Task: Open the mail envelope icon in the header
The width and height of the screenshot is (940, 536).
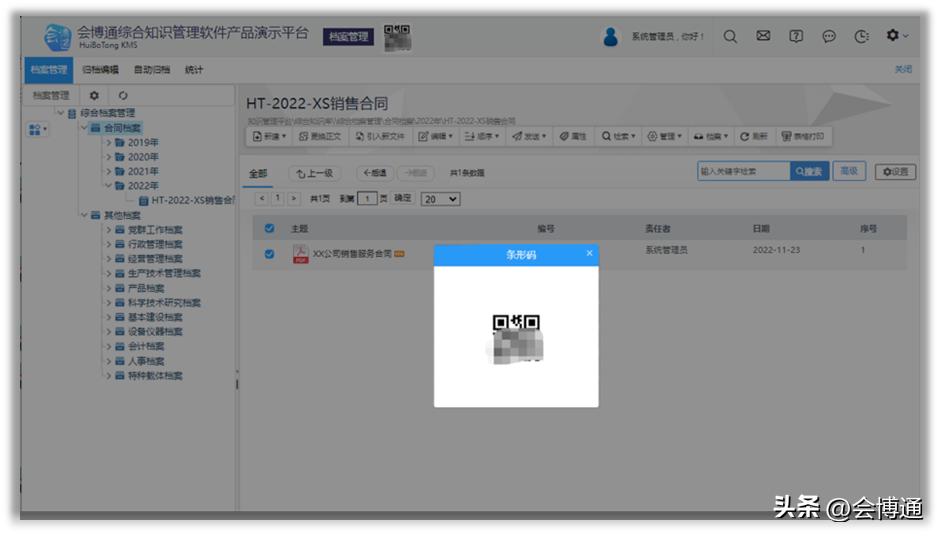Action: [763, 36]
